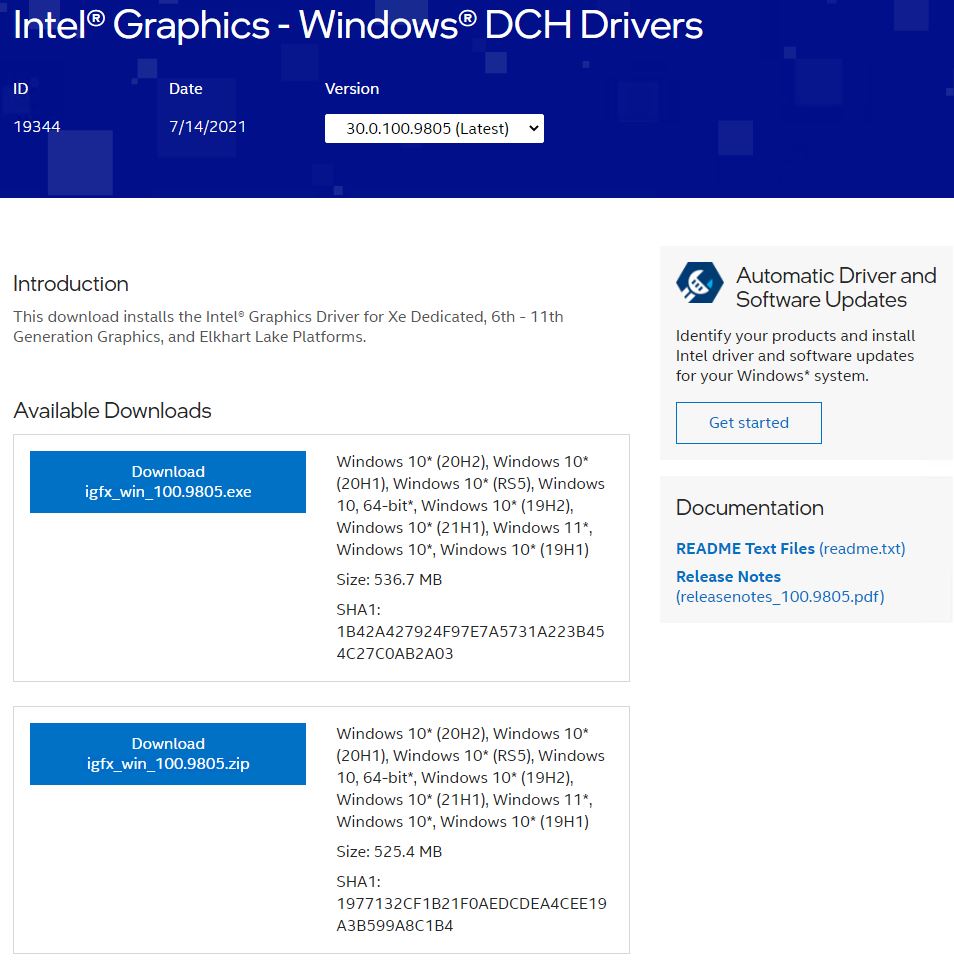Click the page title Intel Graphics - Windows DCH Drivers
The height and width of the screenshot is (963, 954).
[358, 25]
